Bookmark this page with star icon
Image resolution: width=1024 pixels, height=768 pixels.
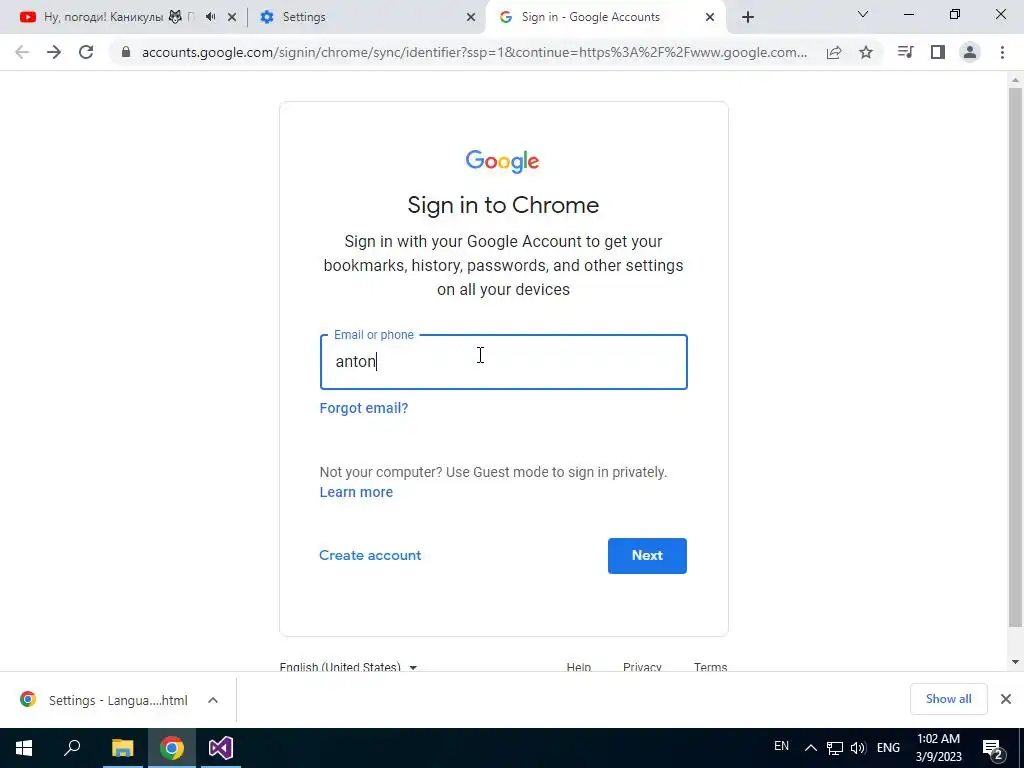pyautogui.click(x=866, y=52)
